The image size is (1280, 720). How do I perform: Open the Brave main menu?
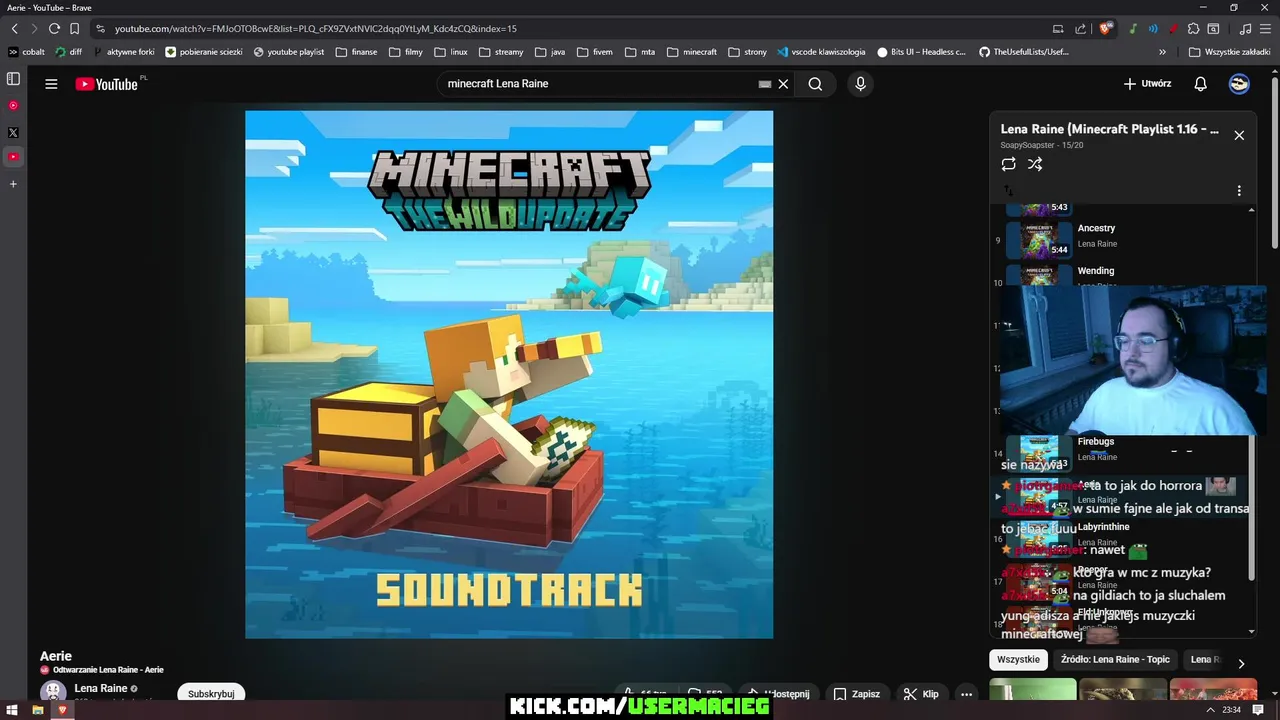tap(1266, 29)
